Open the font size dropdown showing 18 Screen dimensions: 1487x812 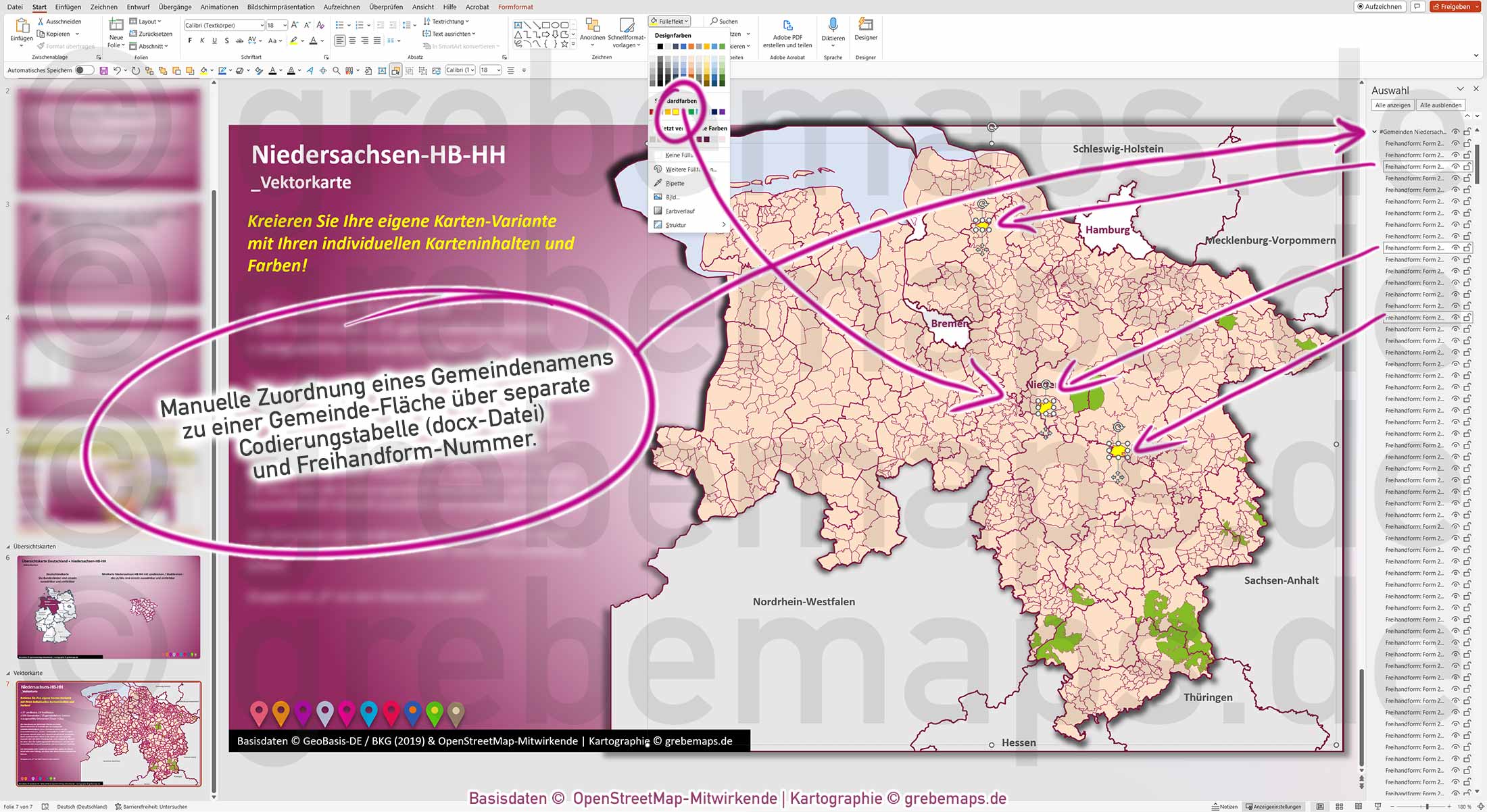point(285,26)
